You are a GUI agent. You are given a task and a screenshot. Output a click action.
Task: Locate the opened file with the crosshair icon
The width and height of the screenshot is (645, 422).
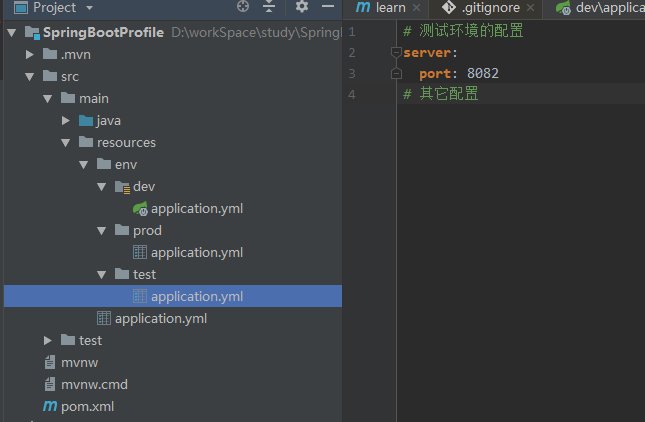pos(243,6)
